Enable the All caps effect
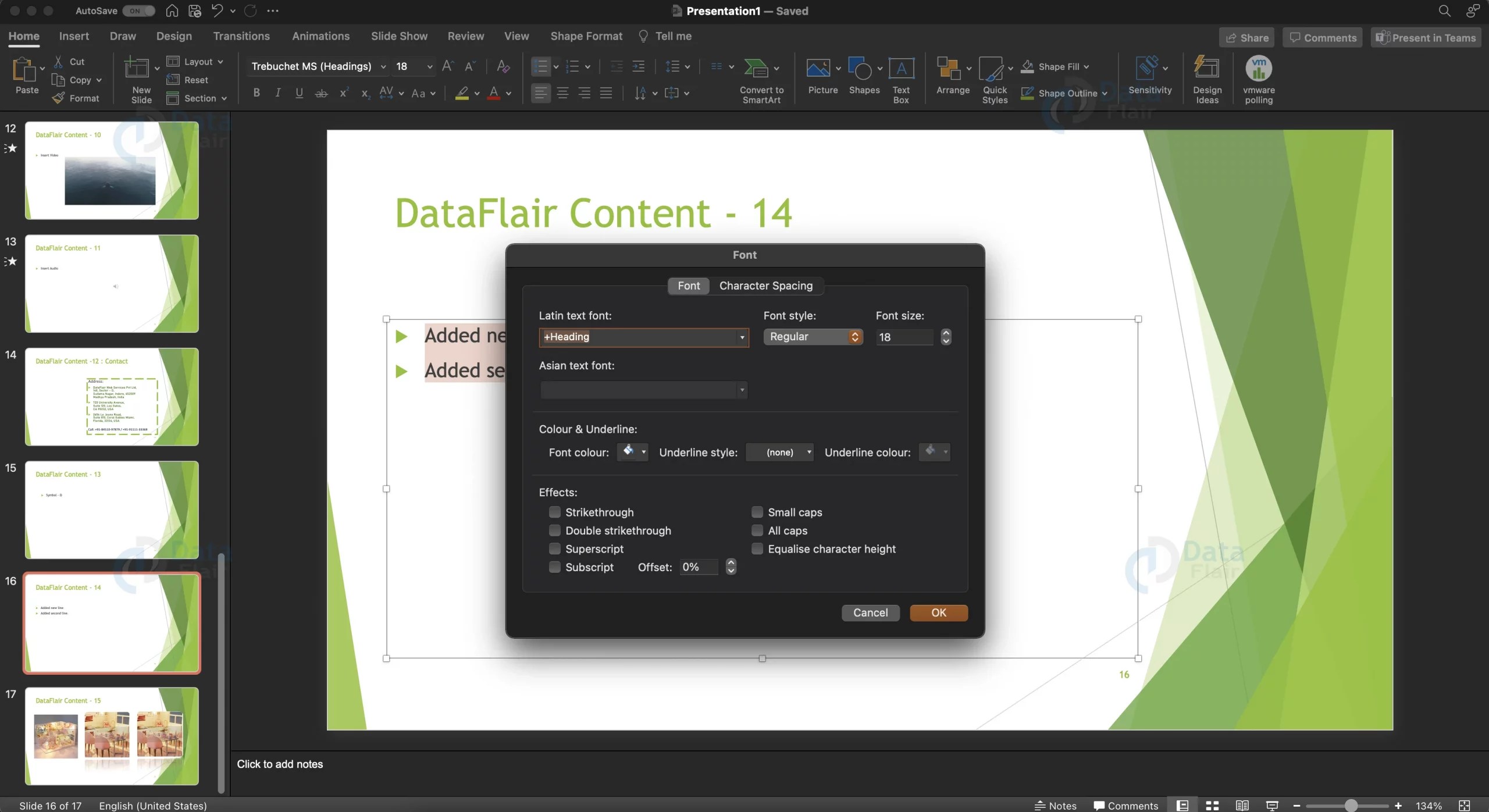 pos(757,530)
